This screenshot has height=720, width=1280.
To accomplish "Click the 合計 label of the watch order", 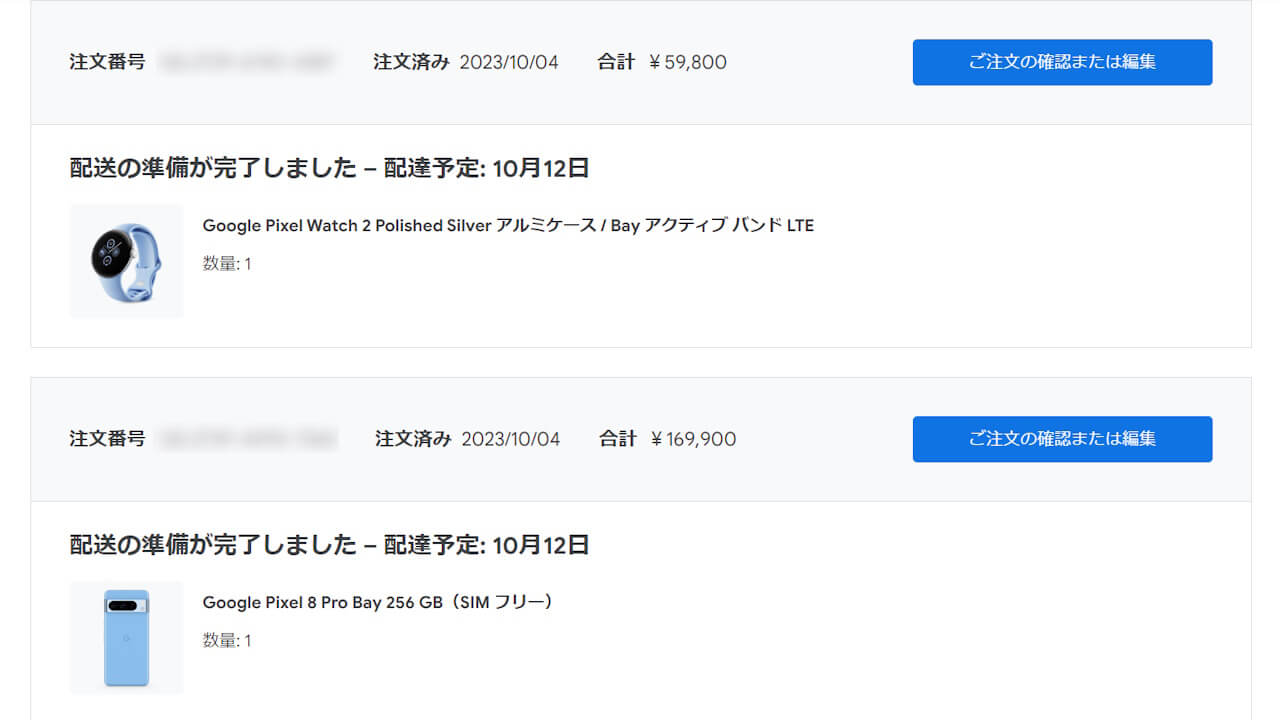I will click(616, 62).
